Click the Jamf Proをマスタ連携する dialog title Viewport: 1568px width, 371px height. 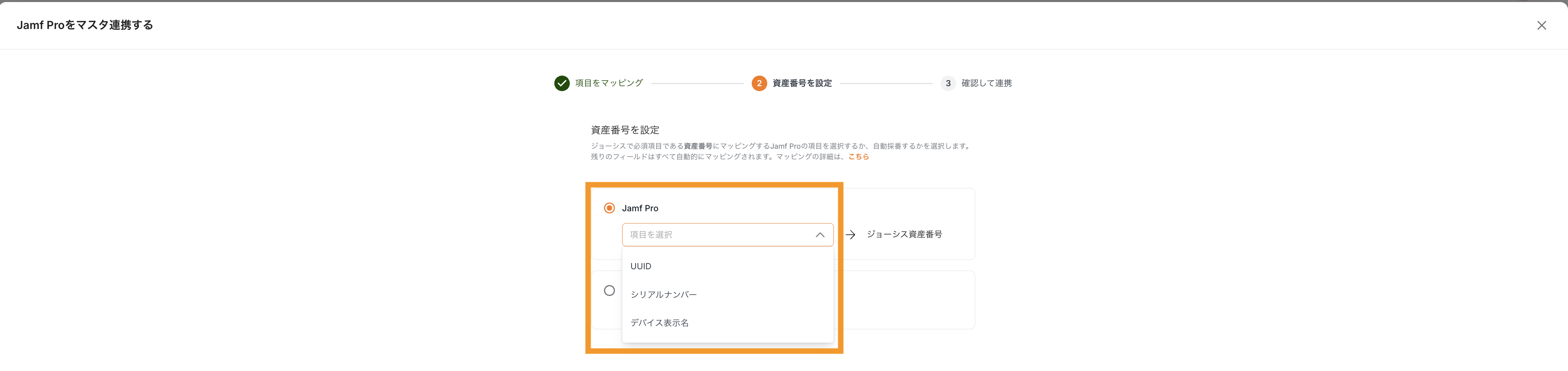(x=85, y=25)
